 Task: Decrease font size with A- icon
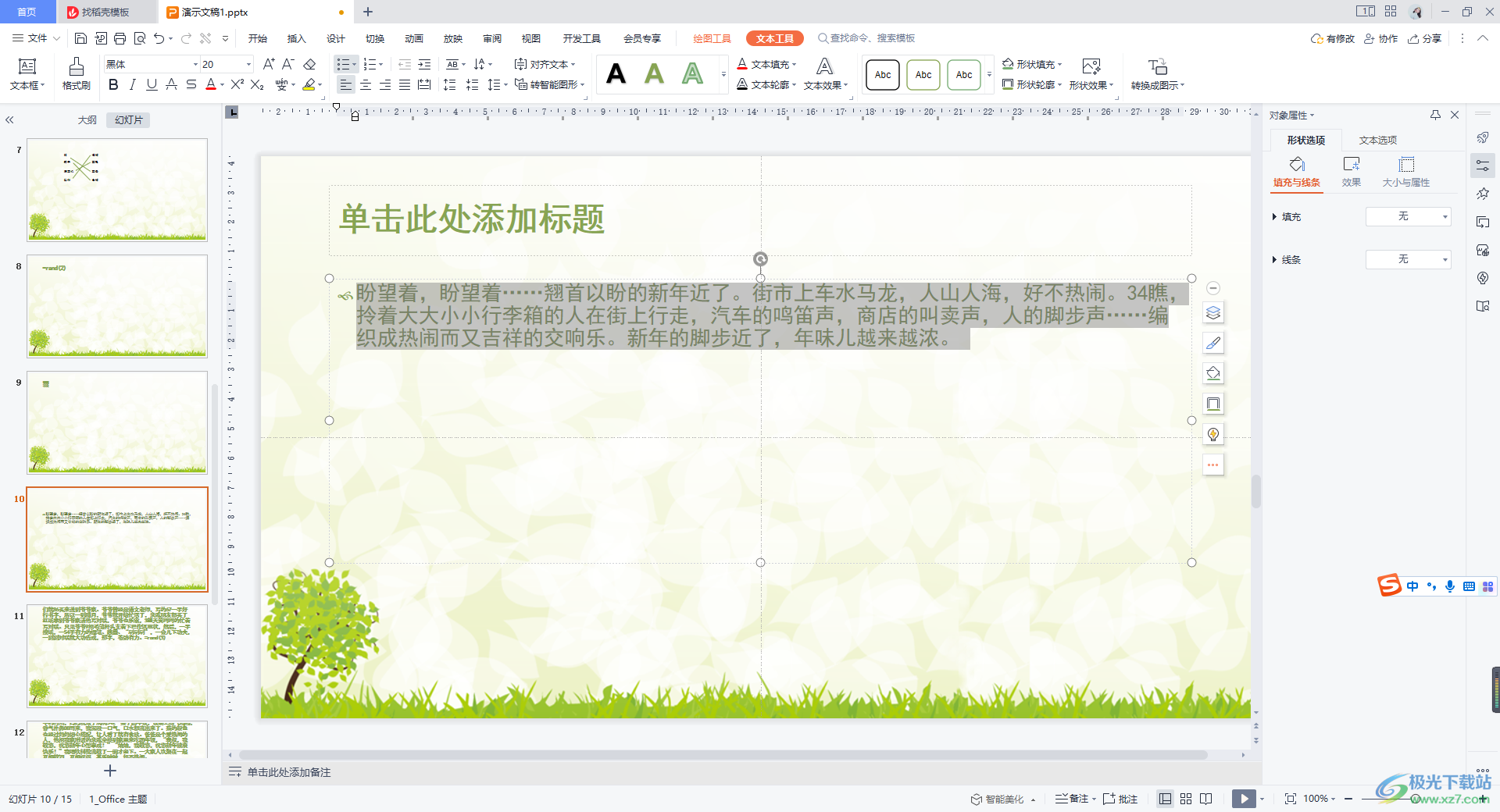pos(288,64)
